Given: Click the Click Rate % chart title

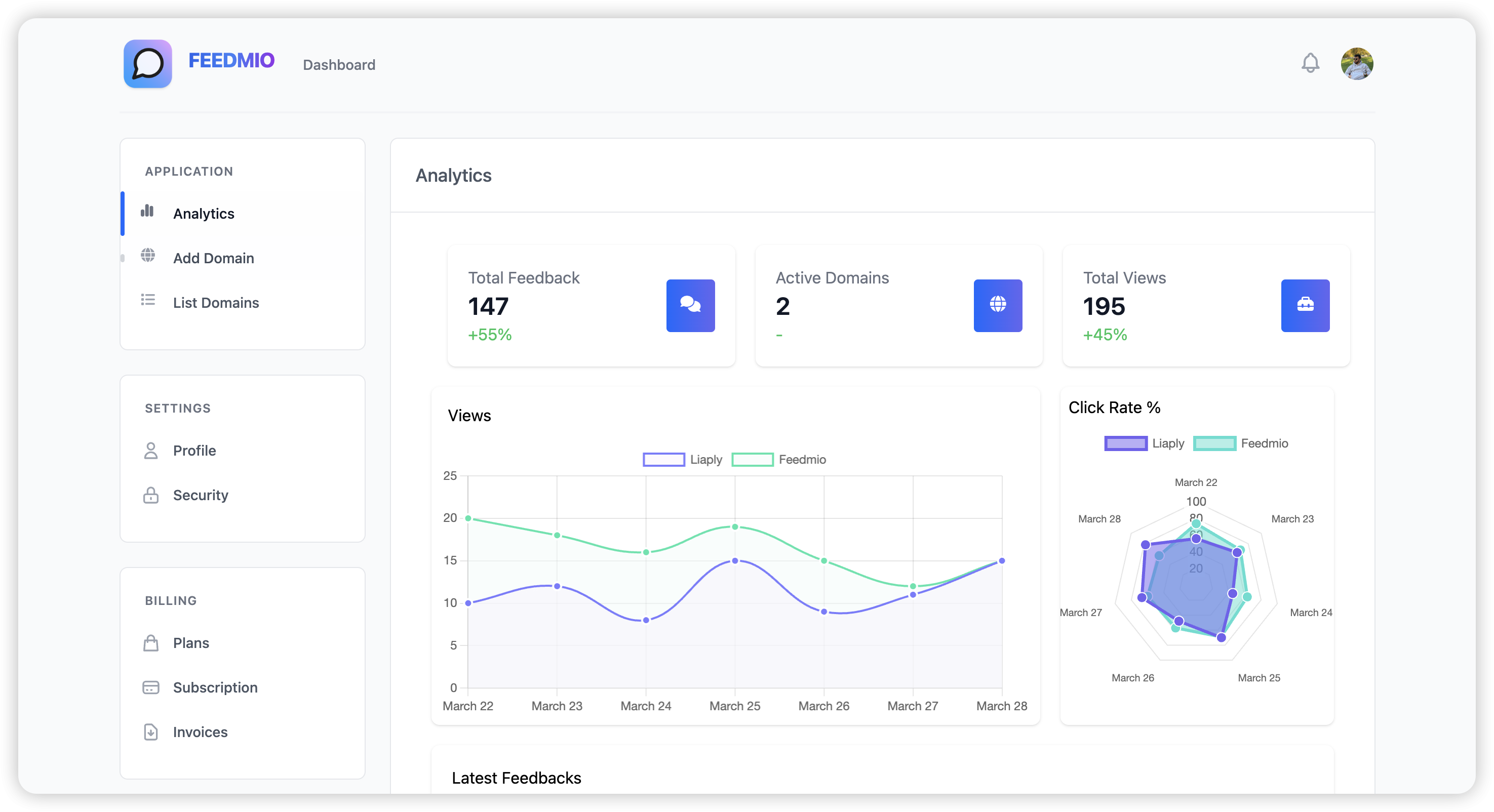Looking at the screenshot, I should (1114, 408).
